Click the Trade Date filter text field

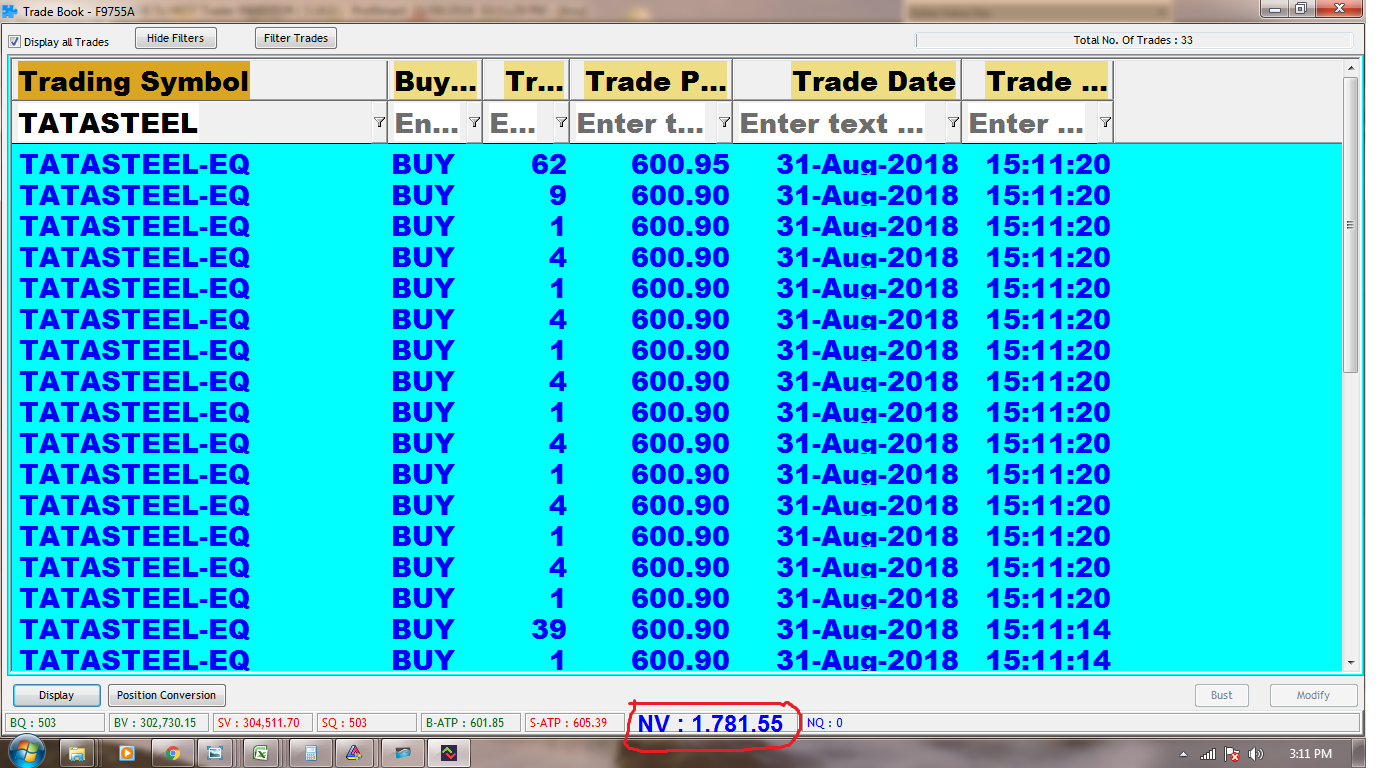[841, 123]
